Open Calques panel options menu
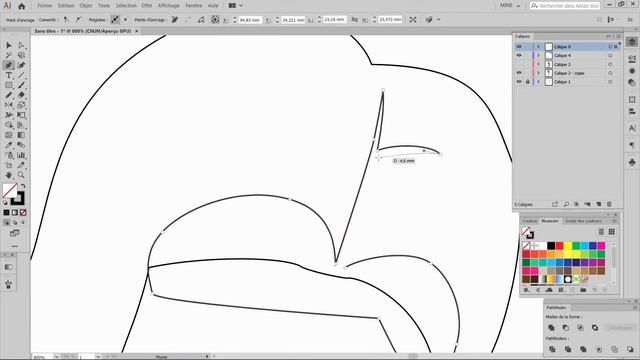The height and width of the screenshot is (360, 640). click(x=618, y=36)
